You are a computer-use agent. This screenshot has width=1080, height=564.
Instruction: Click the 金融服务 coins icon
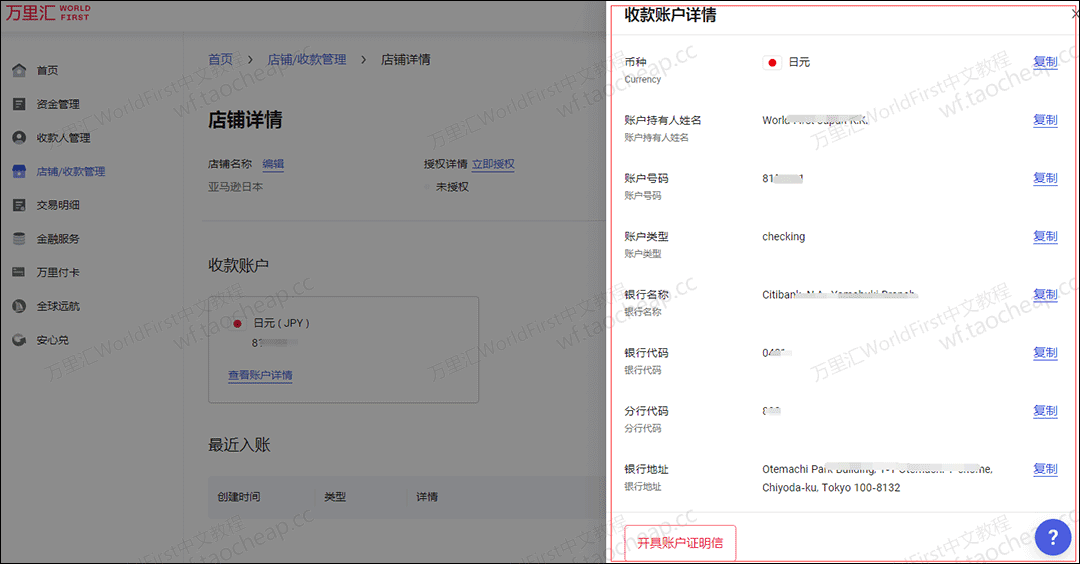pos(19,239)
